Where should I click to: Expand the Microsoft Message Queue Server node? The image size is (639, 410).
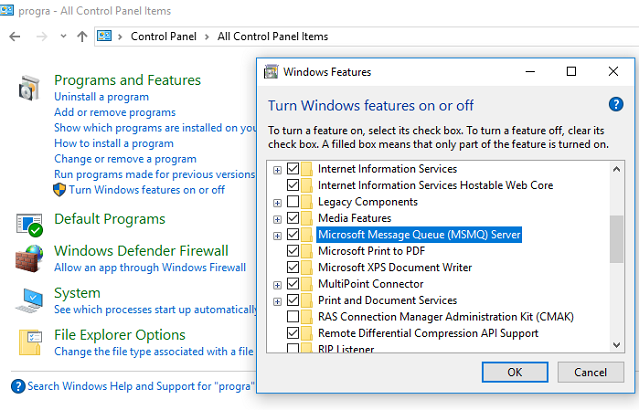point(277,236)
